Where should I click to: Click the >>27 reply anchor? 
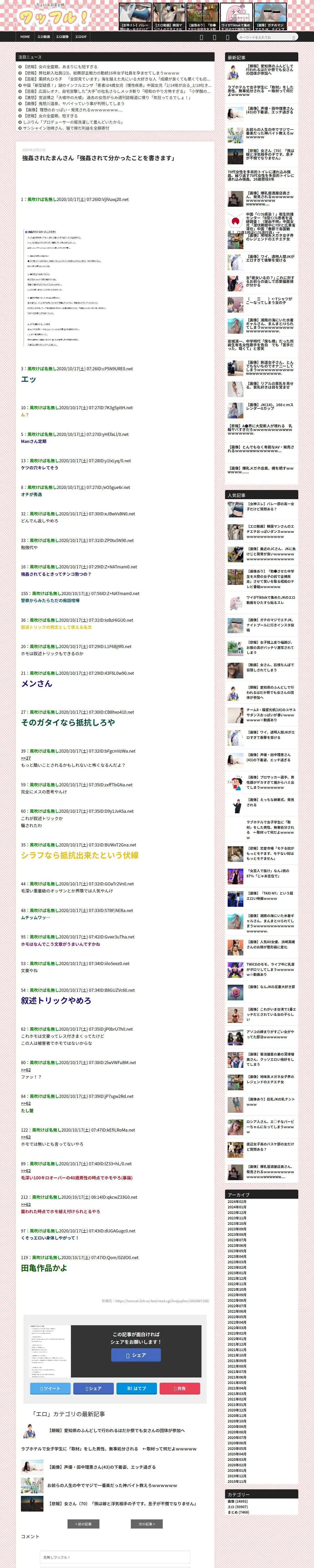[26, 758]
